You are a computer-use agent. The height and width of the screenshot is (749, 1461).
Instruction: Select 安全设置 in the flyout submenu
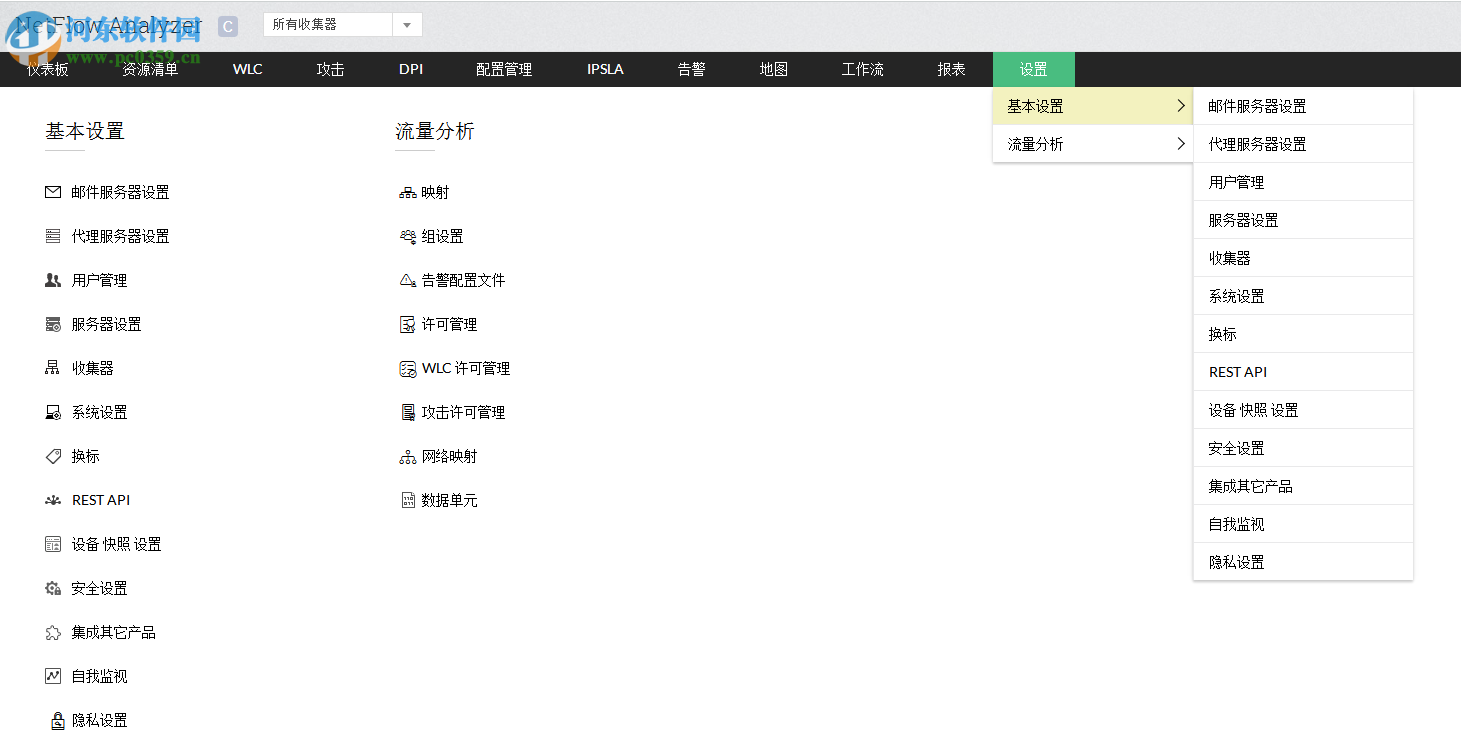pos(1303,448)
